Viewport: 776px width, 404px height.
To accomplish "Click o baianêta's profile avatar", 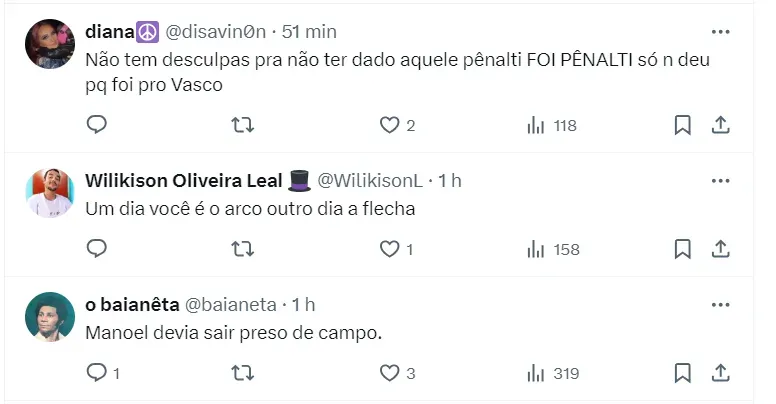I will [x=50, y=317].
